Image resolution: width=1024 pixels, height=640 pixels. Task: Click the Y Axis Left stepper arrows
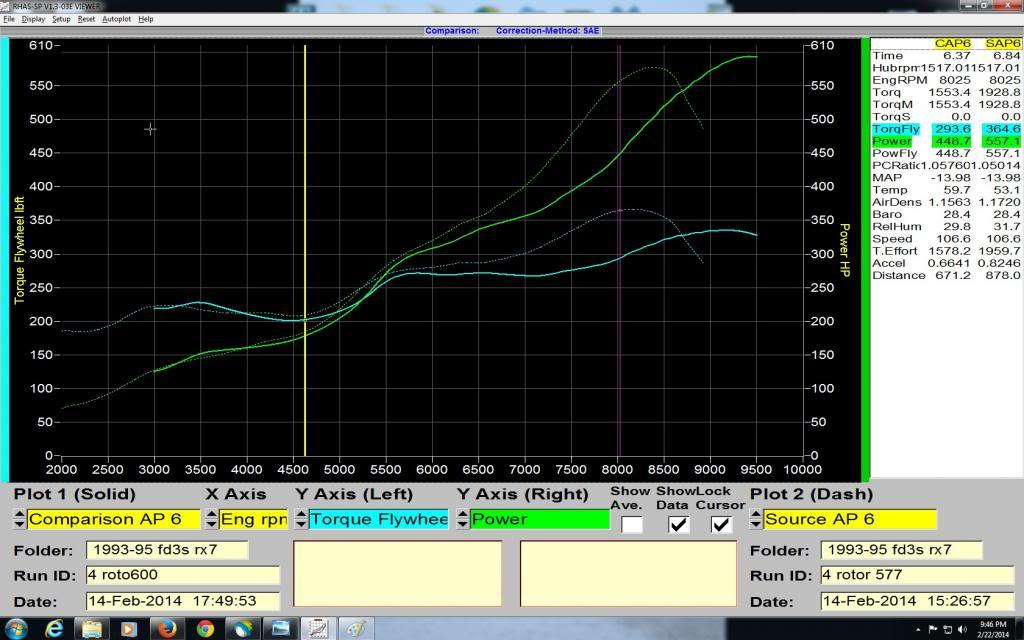tap(300, 519)
